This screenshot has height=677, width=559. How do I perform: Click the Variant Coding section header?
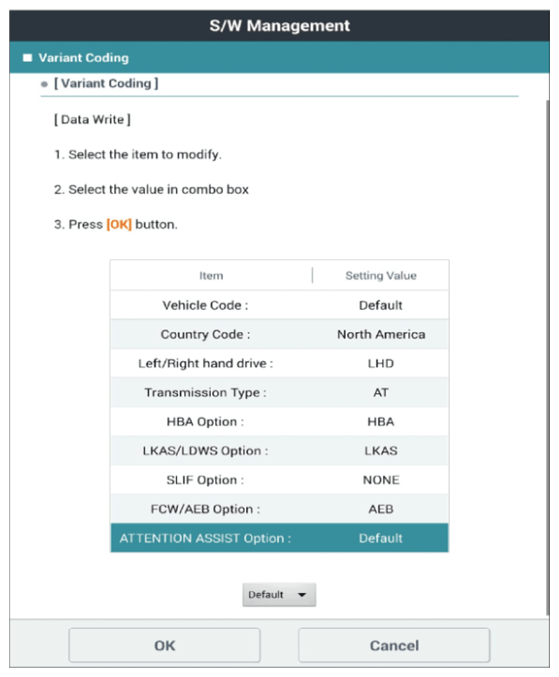pos(279,57)
